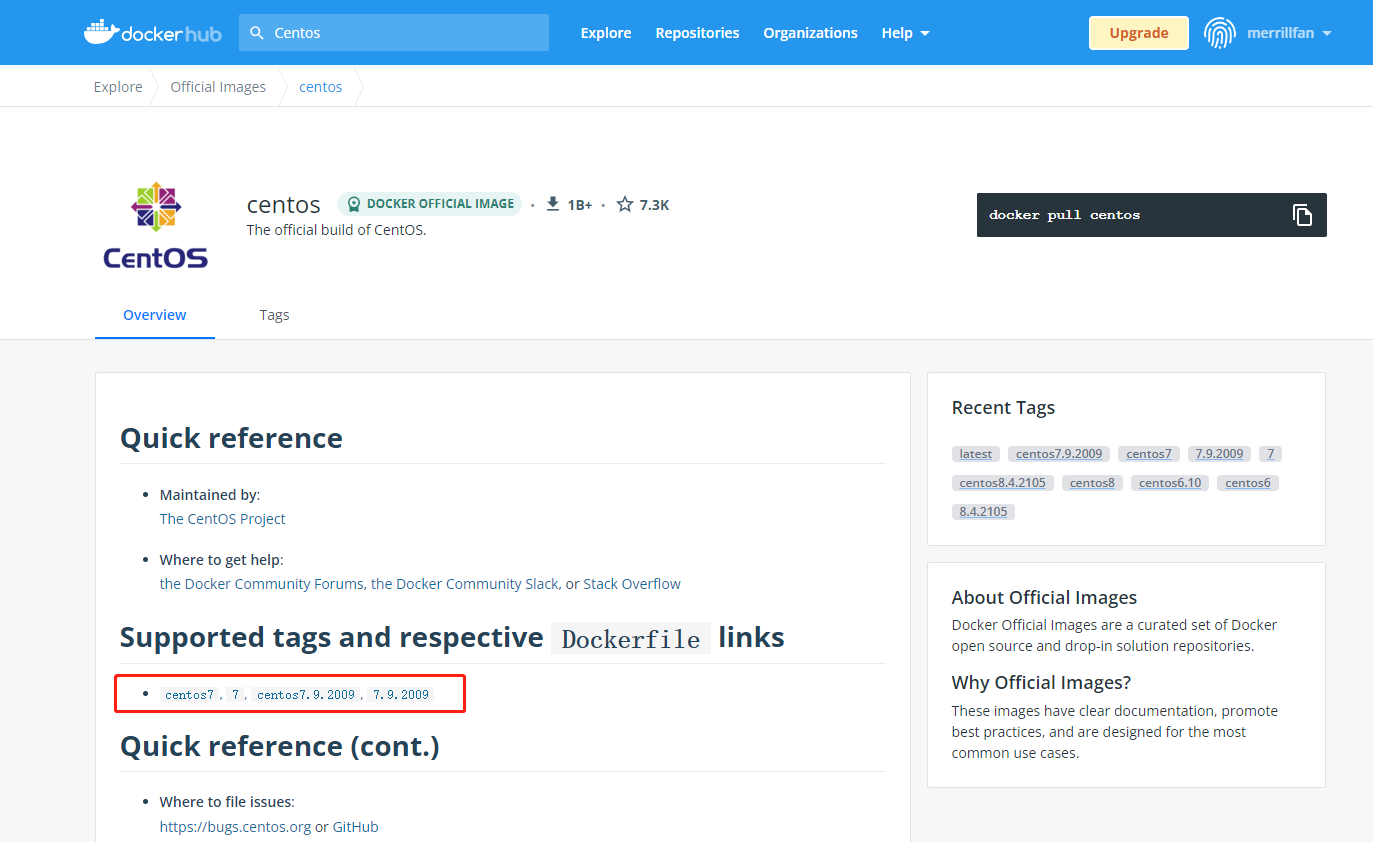Screen dimensions: 1373x842
Task: Open The CentOS Project link
Action: 222,519
